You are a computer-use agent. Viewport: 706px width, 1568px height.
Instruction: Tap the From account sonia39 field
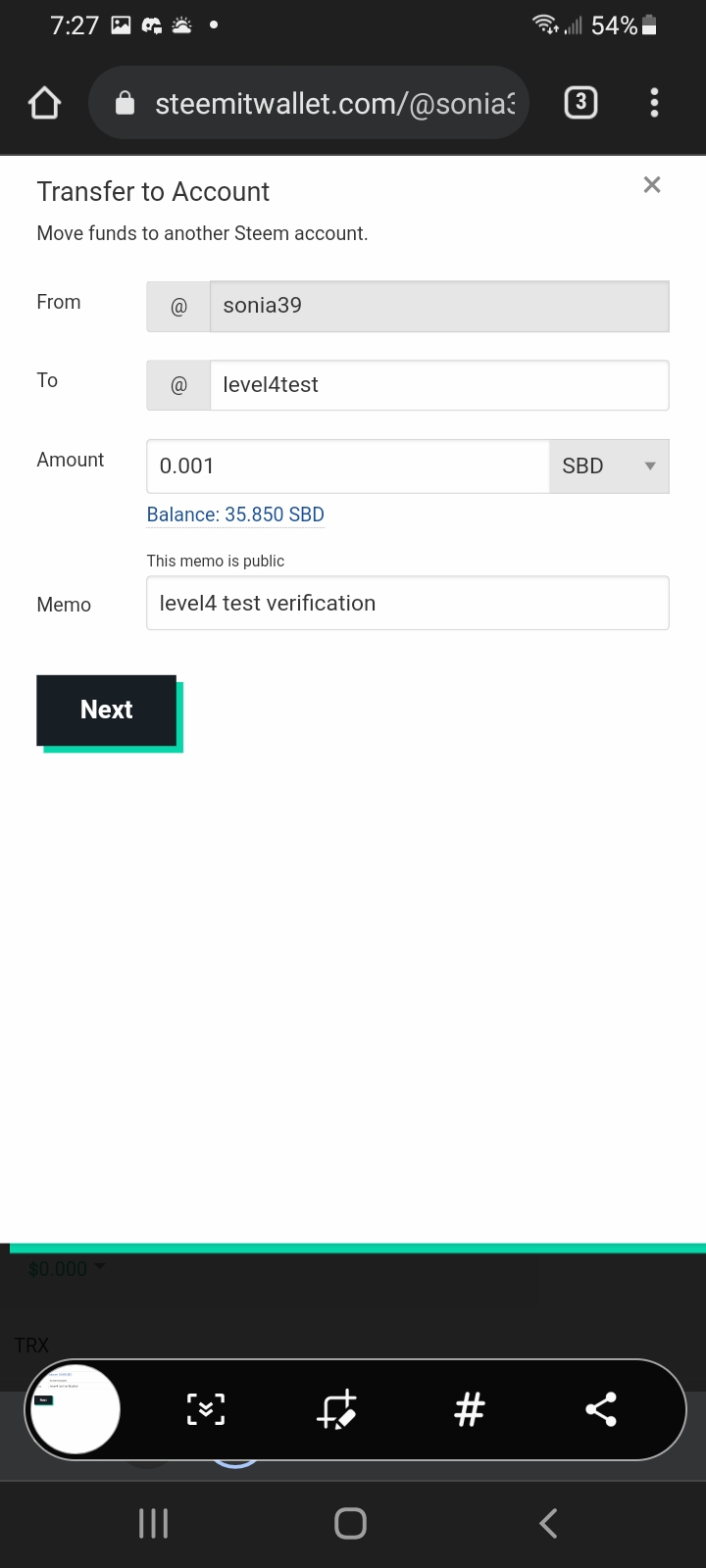click(438, 306)
